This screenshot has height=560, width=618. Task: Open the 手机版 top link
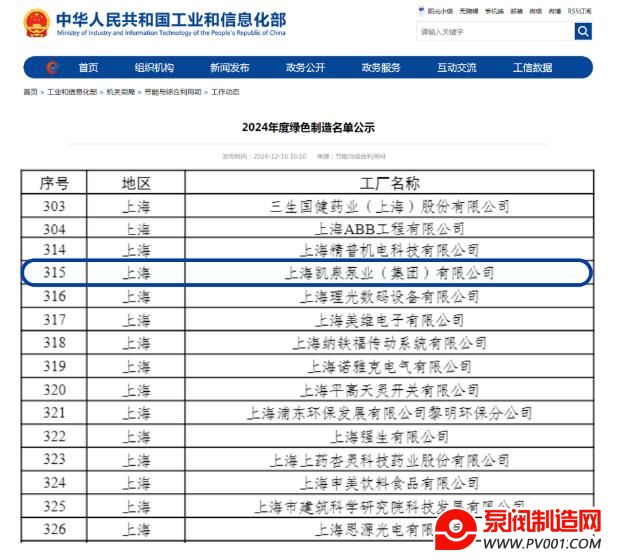(494, 11)
